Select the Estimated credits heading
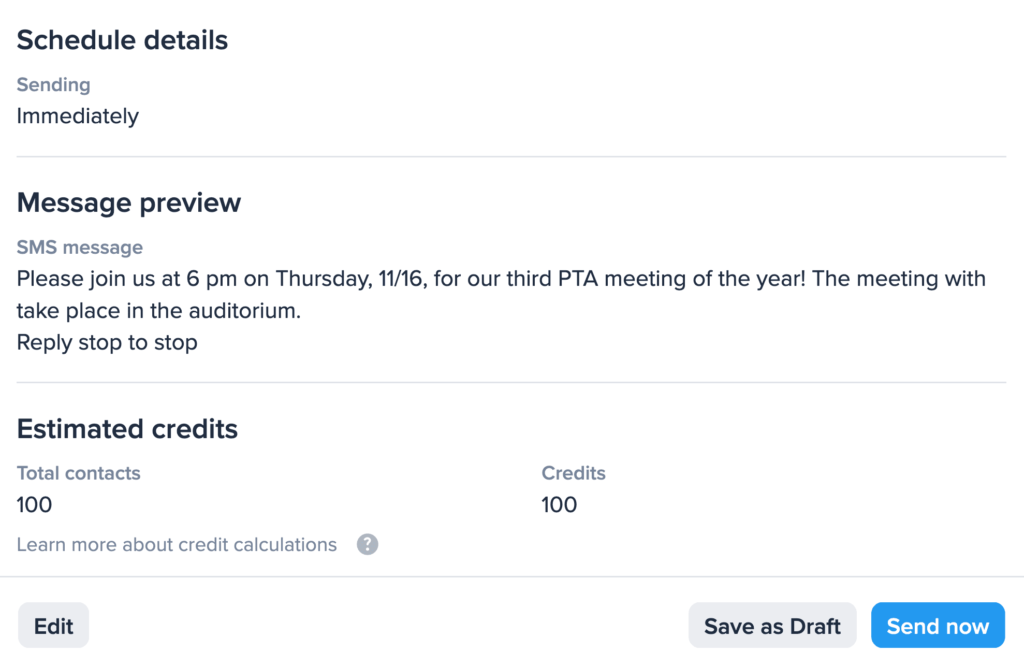 127,429
